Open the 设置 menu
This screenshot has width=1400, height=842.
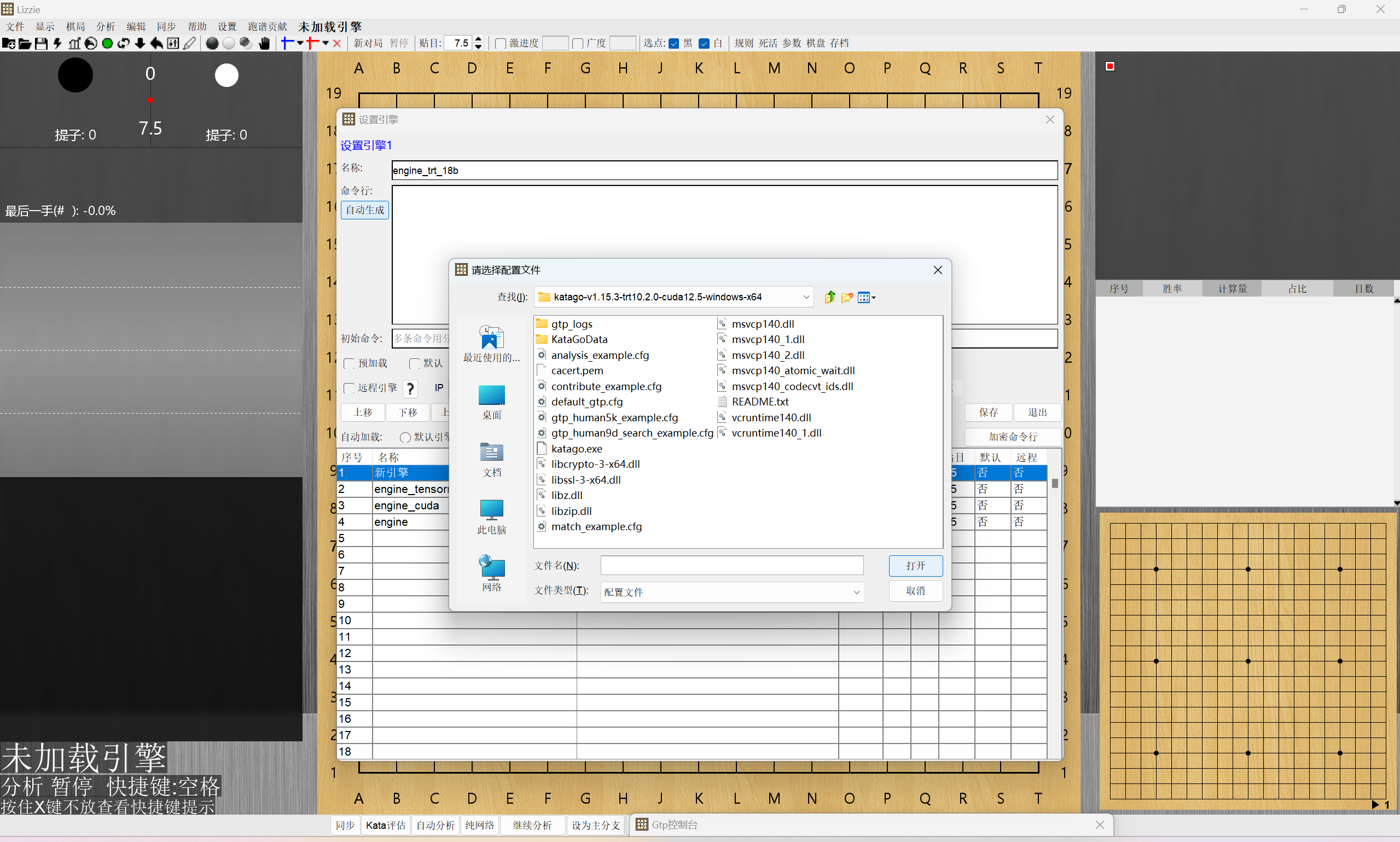click(227, 26)
